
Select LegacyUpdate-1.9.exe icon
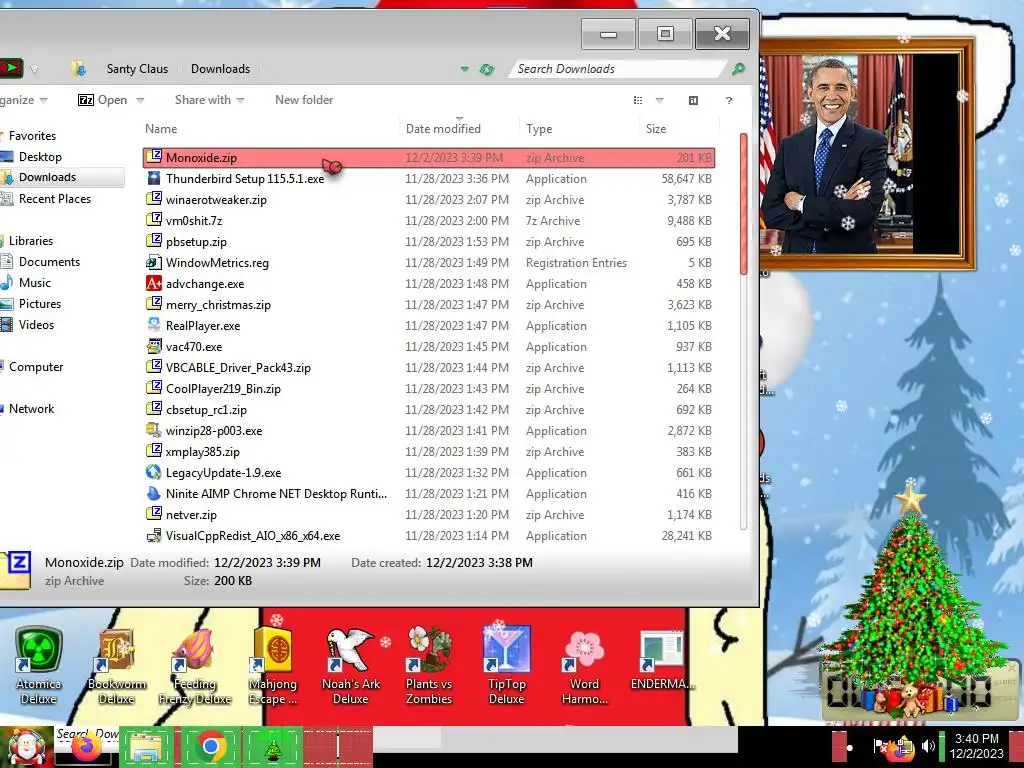coord(153,472)
